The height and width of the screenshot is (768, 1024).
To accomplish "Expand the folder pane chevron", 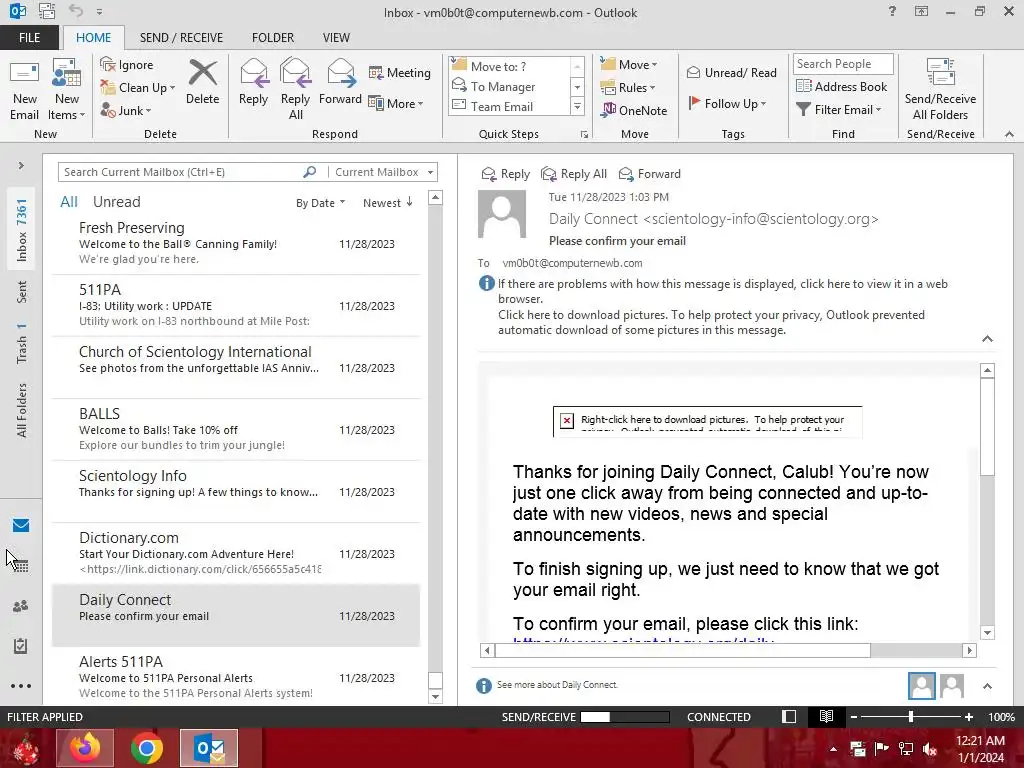I will pos(21,165).
